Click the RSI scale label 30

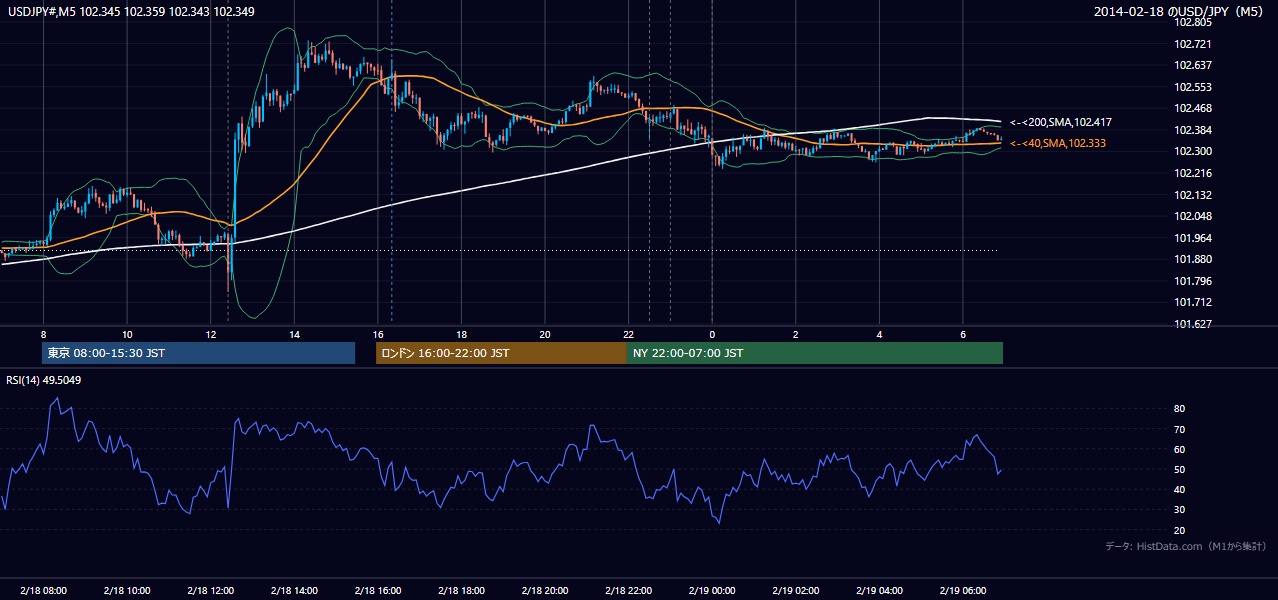tap(1180, 510)
